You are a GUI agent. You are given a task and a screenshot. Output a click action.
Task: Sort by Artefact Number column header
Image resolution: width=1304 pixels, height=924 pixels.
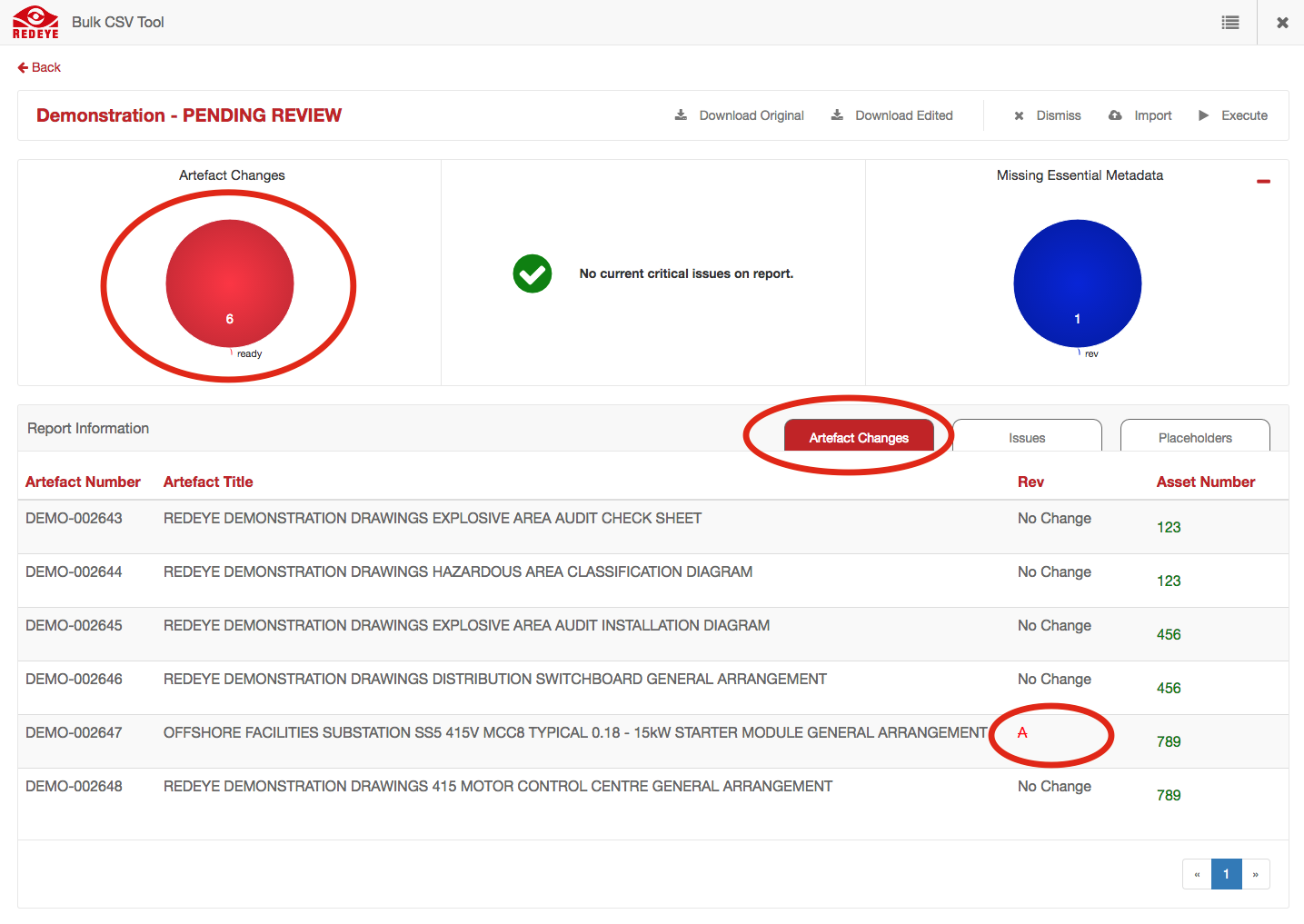pos(83,482)
